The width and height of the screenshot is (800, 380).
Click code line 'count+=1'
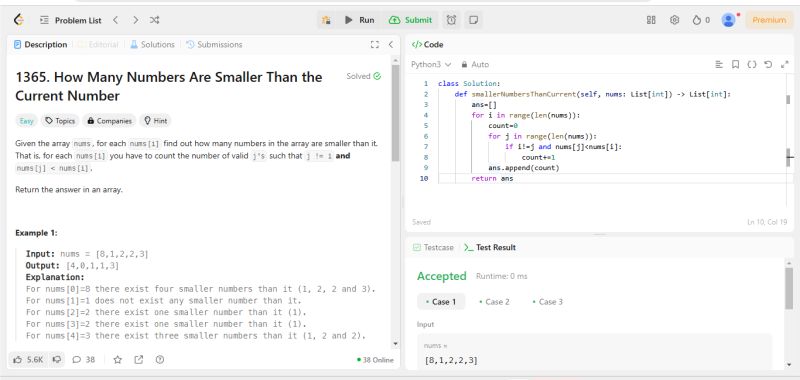point(538,157)
